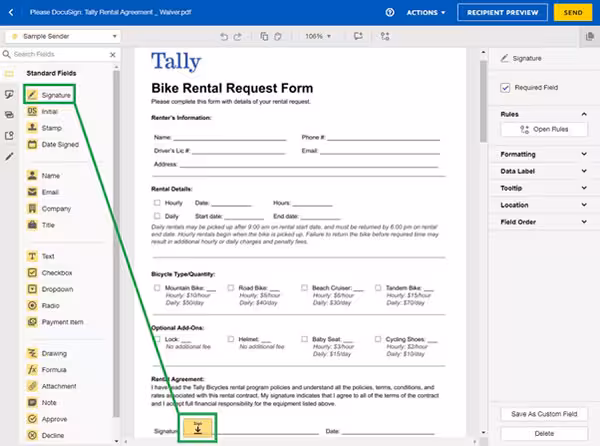Expand the Tooltip section
This screenshot has height=446, width=600.
(x=544, y=188)
